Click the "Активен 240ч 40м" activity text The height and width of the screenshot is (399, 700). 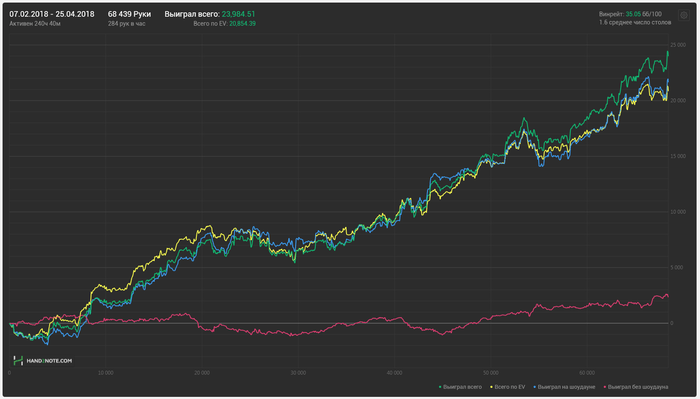tap(35, 24)
